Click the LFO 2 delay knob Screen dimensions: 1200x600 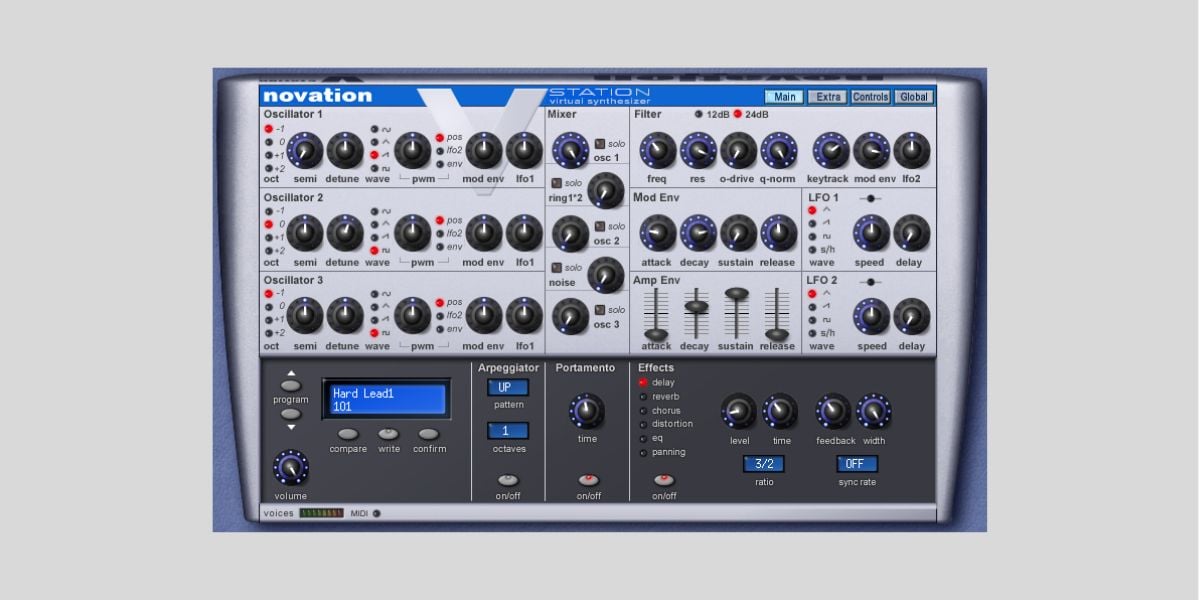[911, 316]
